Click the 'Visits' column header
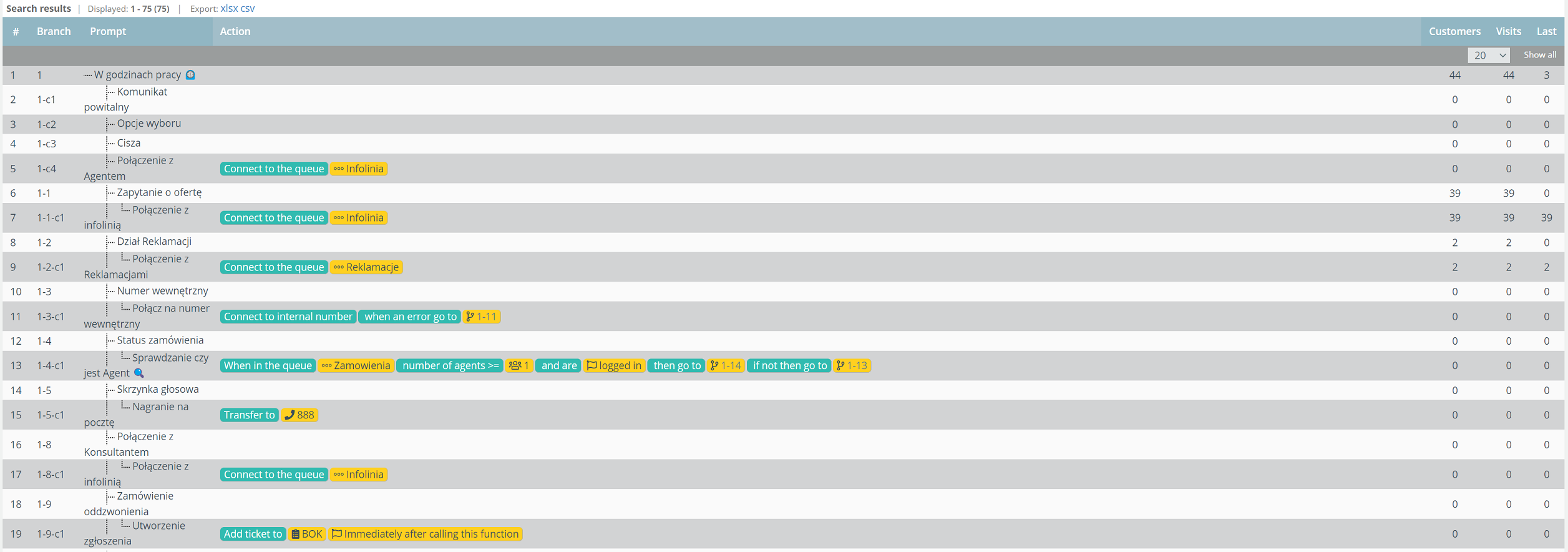 tap(1508, 31)
